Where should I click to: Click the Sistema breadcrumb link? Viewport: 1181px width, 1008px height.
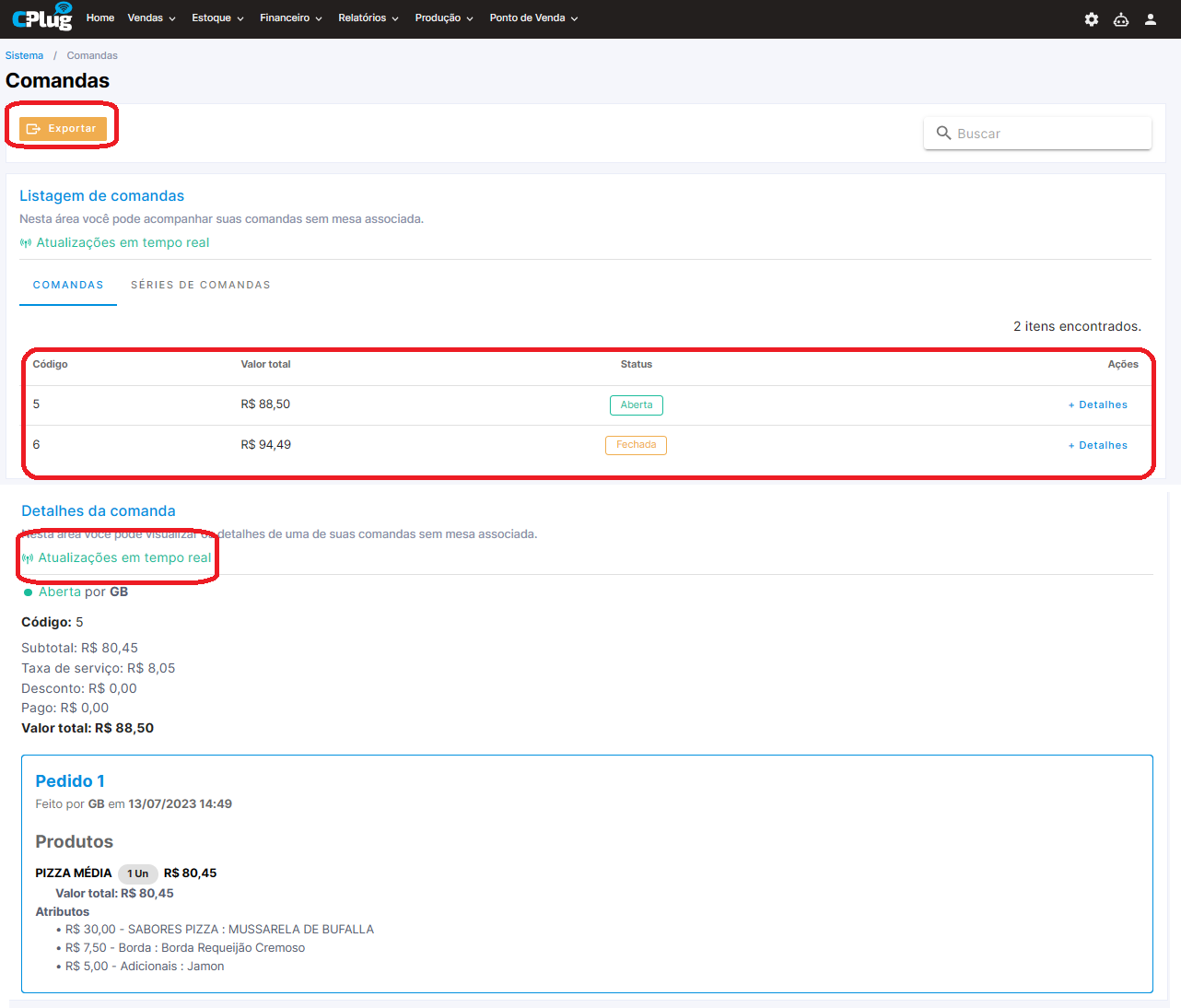click(24, 56)
